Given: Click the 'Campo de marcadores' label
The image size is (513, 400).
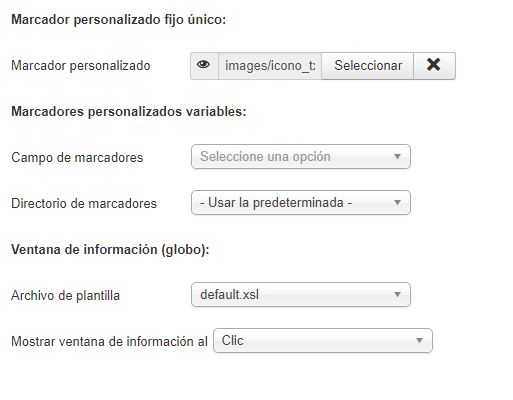Looking at the screenshot, I should point(77,157).
